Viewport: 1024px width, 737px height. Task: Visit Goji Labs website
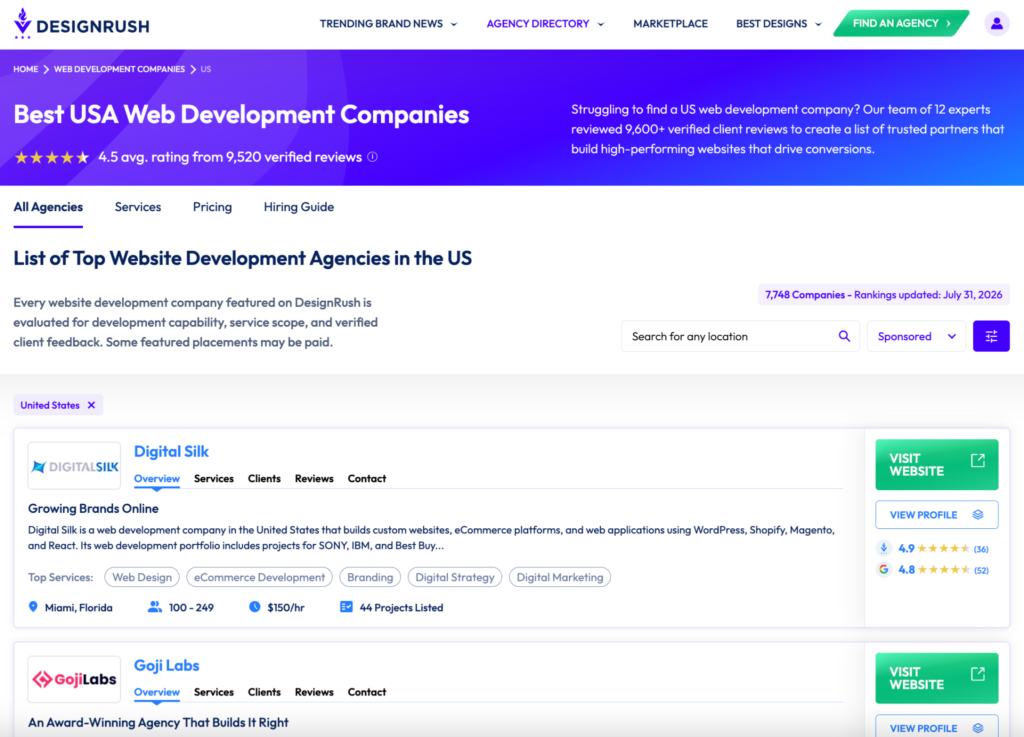[x=936, y=678]
